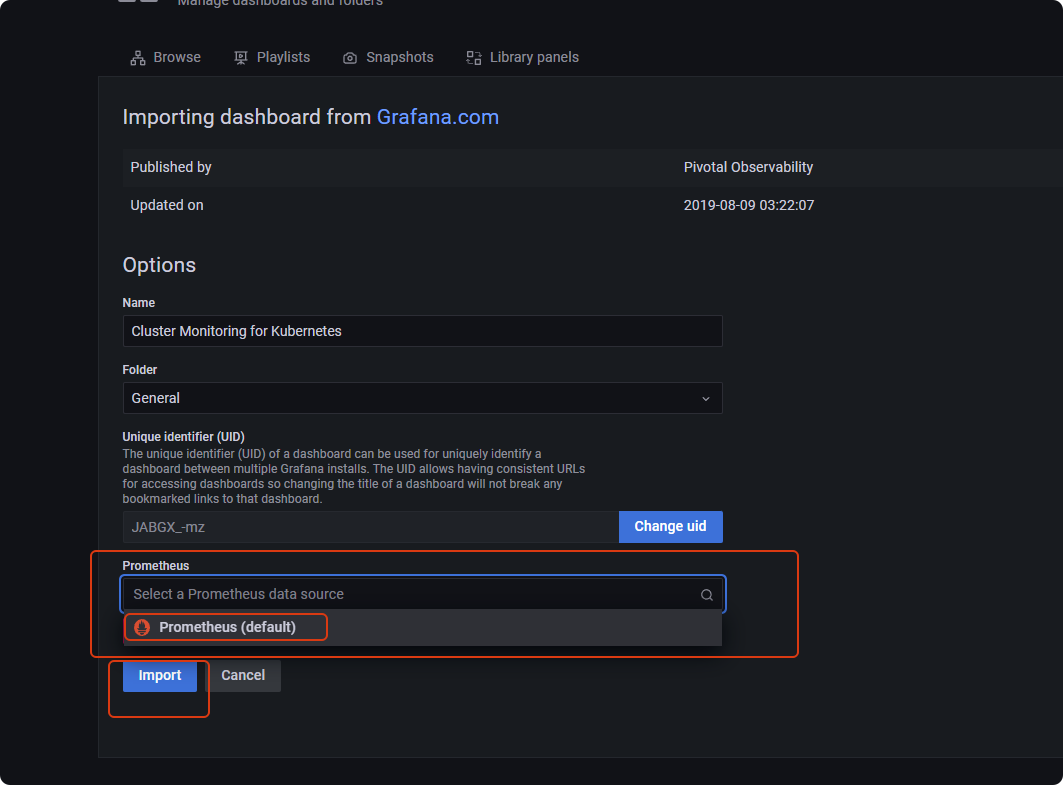Click the Unique identifier (UID) label

pos(184,437)
